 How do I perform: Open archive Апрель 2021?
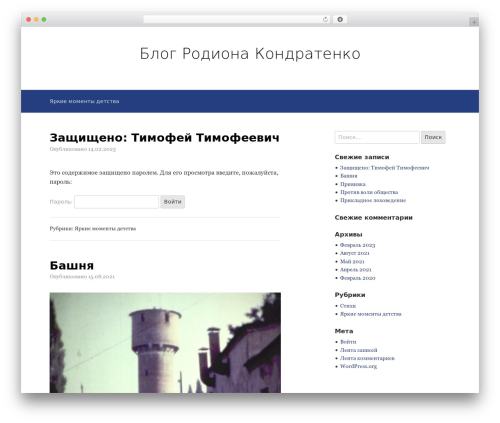pyautogui.click(x=356, y=270)
